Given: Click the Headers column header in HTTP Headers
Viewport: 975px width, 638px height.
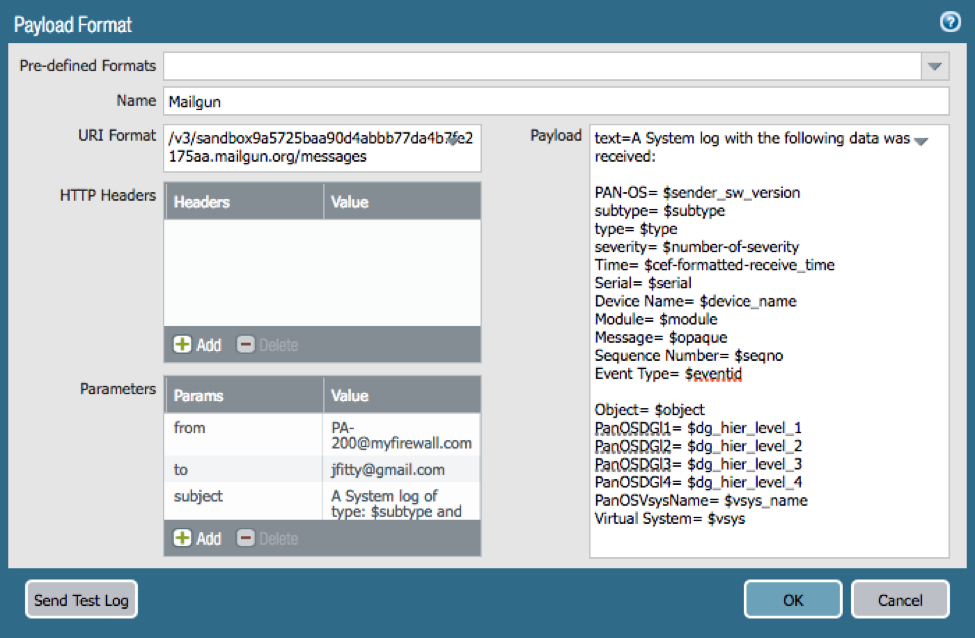Looking at the screenshot, I should coord(243,202).
